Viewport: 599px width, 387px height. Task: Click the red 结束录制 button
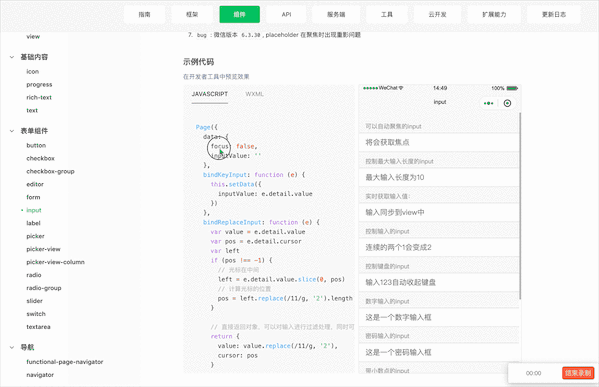[x=578, y=373]
